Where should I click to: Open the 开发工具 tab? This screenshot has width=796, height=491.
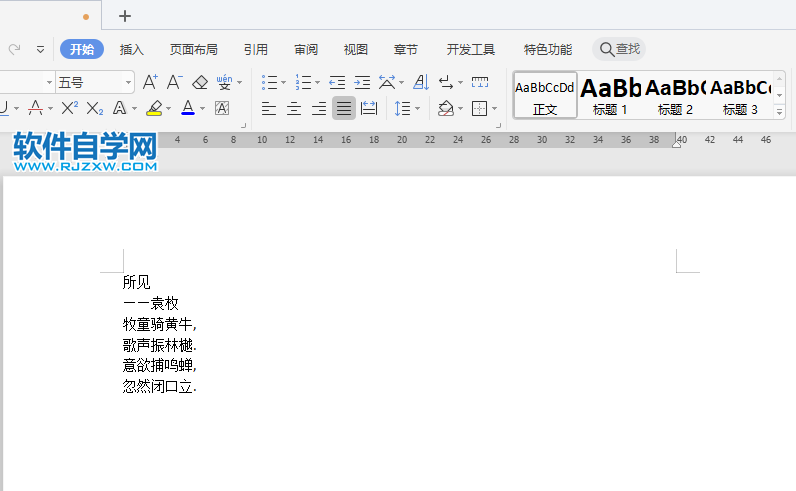point(470,49)
